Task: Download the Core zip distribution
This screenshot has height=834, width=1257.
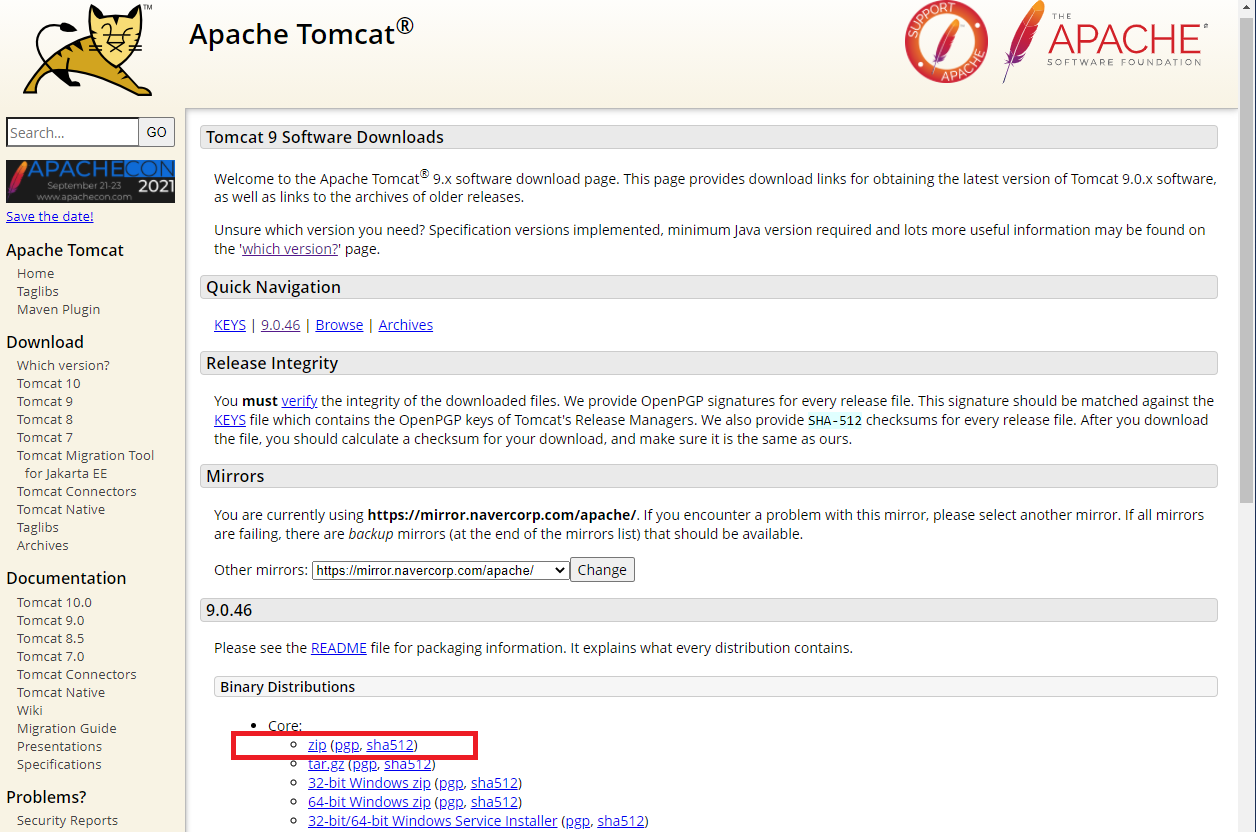Action: (x=317, y=746)
